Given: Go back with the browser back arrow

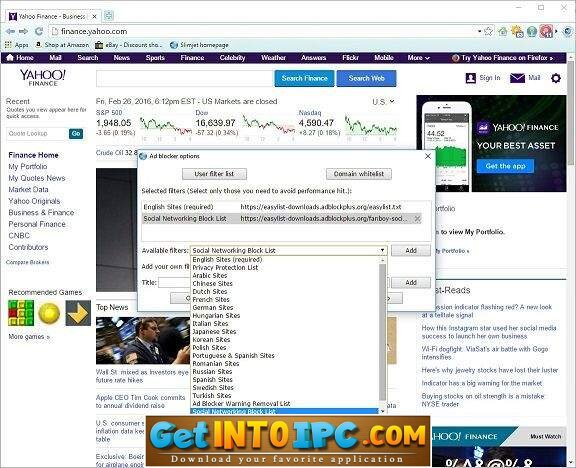Looking at the screenshot, I should (10, 32).
